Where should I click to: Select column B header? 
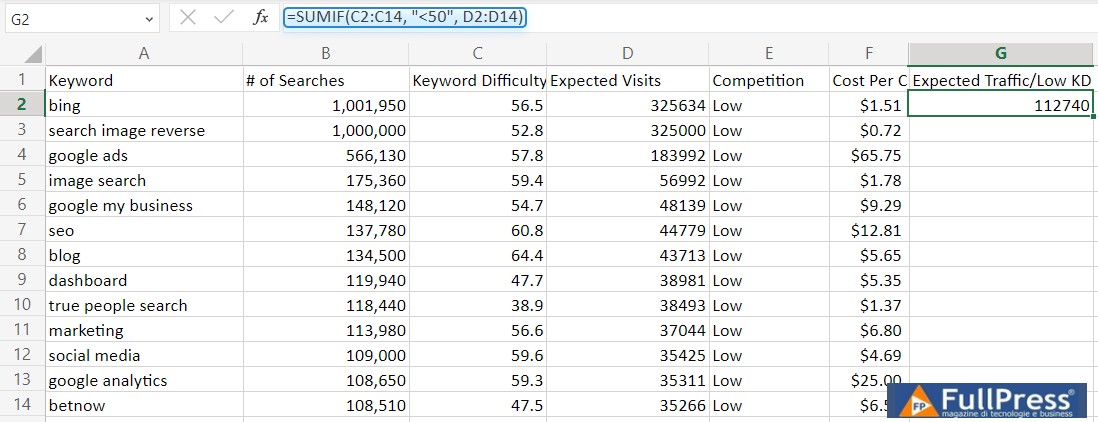coord(326,55)
